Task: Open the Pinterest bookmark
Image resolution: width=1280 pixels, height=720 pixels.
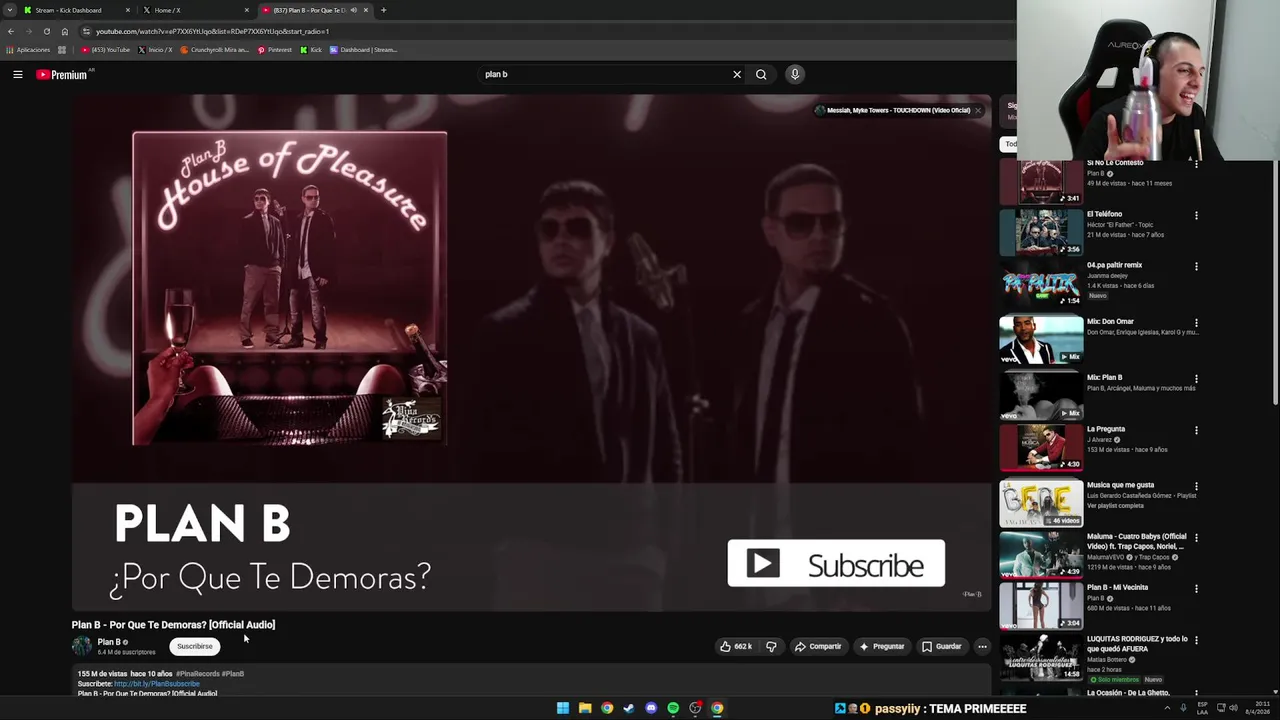Action: (275, 49)
